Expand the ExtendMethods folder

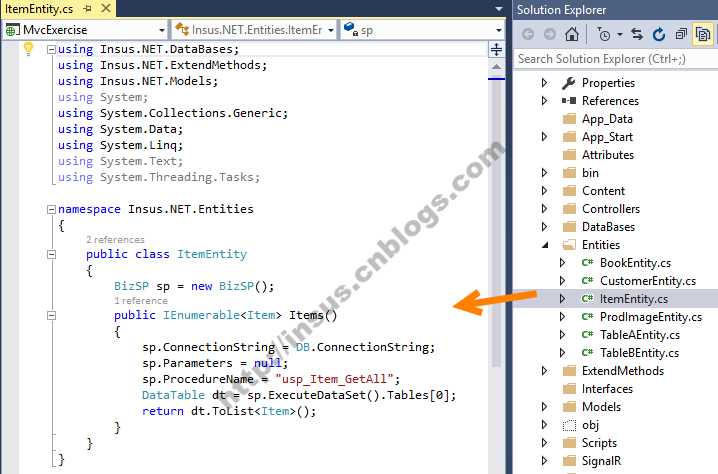click(544, 371)
